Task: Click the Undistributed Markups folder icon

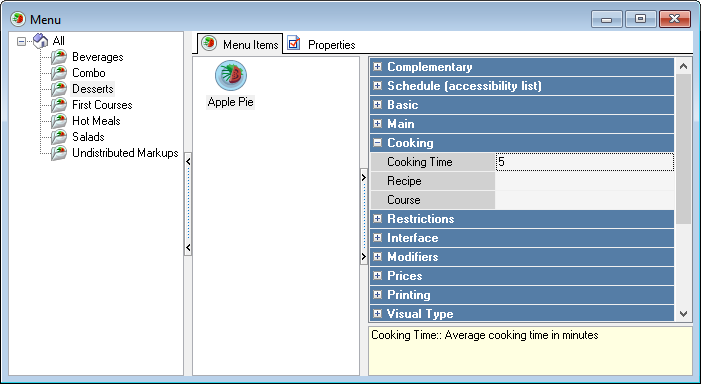Action: point(59,153)
